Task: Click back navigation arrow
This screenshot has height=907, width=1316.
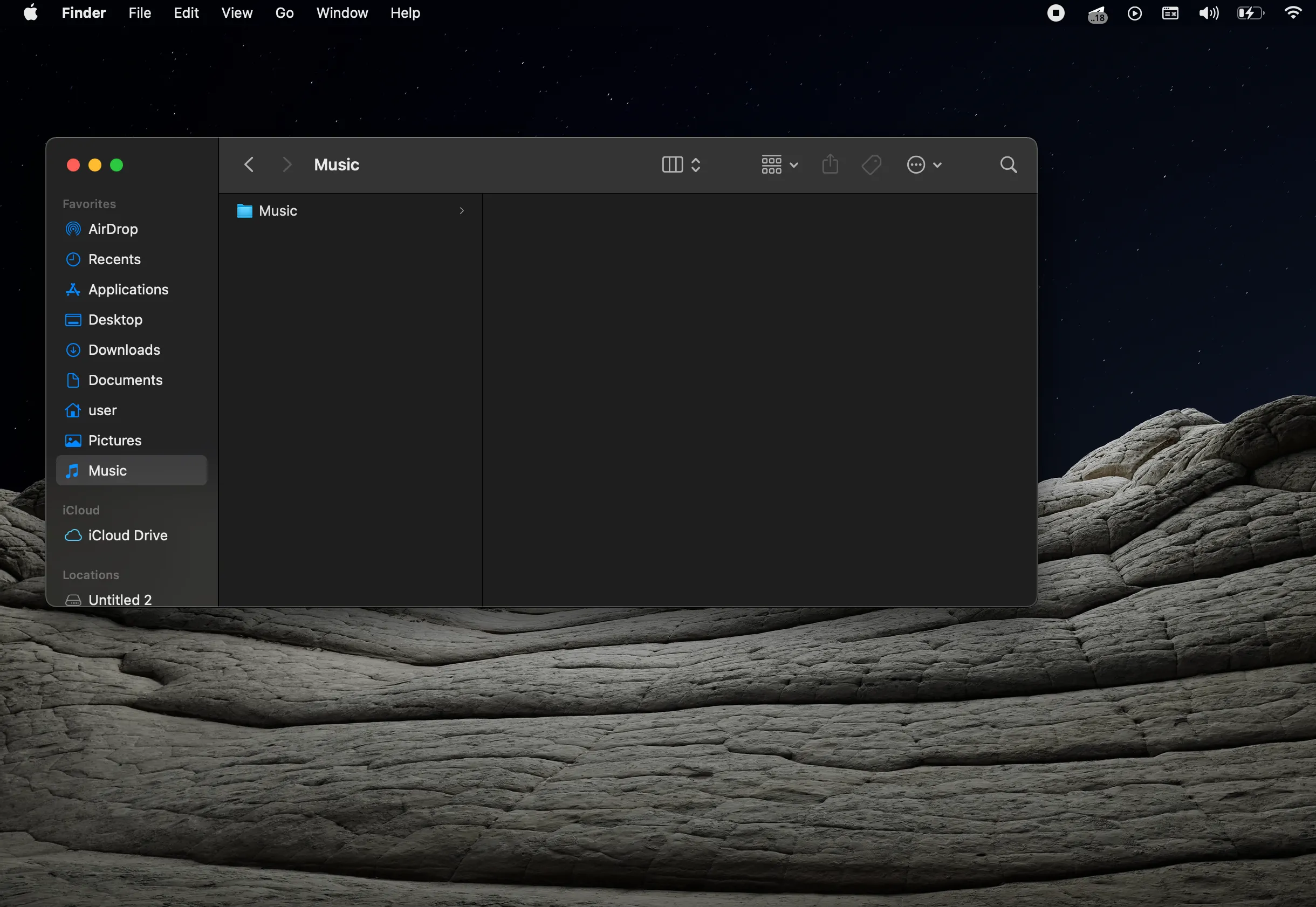Action: 248,164
